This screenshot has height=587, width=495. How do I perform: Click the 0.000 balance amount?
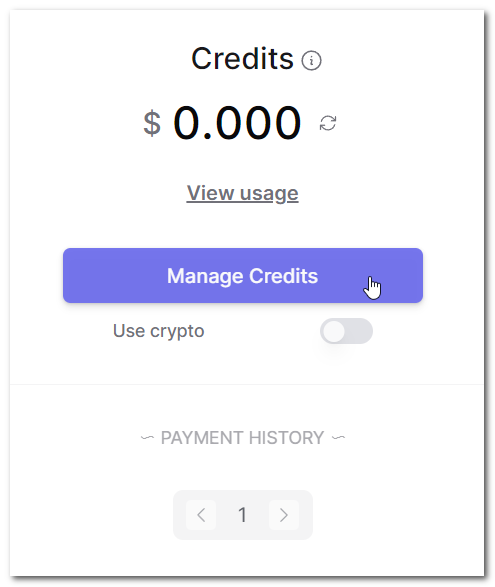[x=237, y=123]
